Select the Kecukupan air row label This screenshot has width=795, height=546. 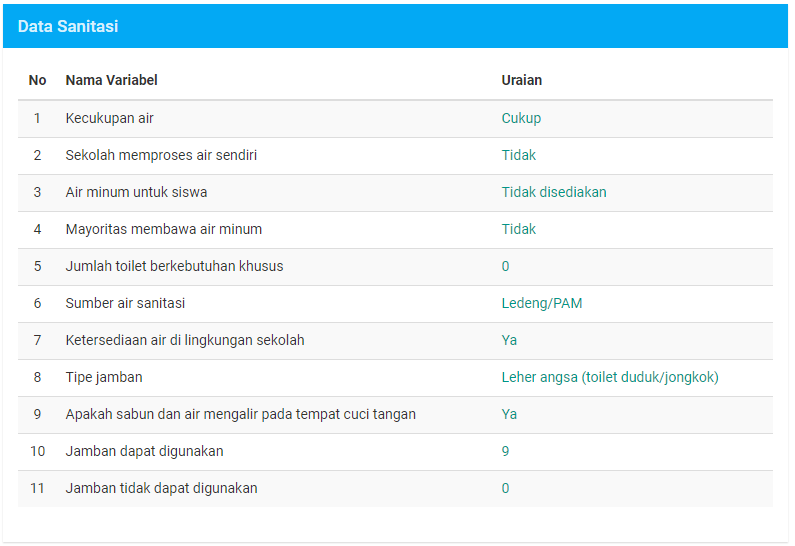coord(109,118)
